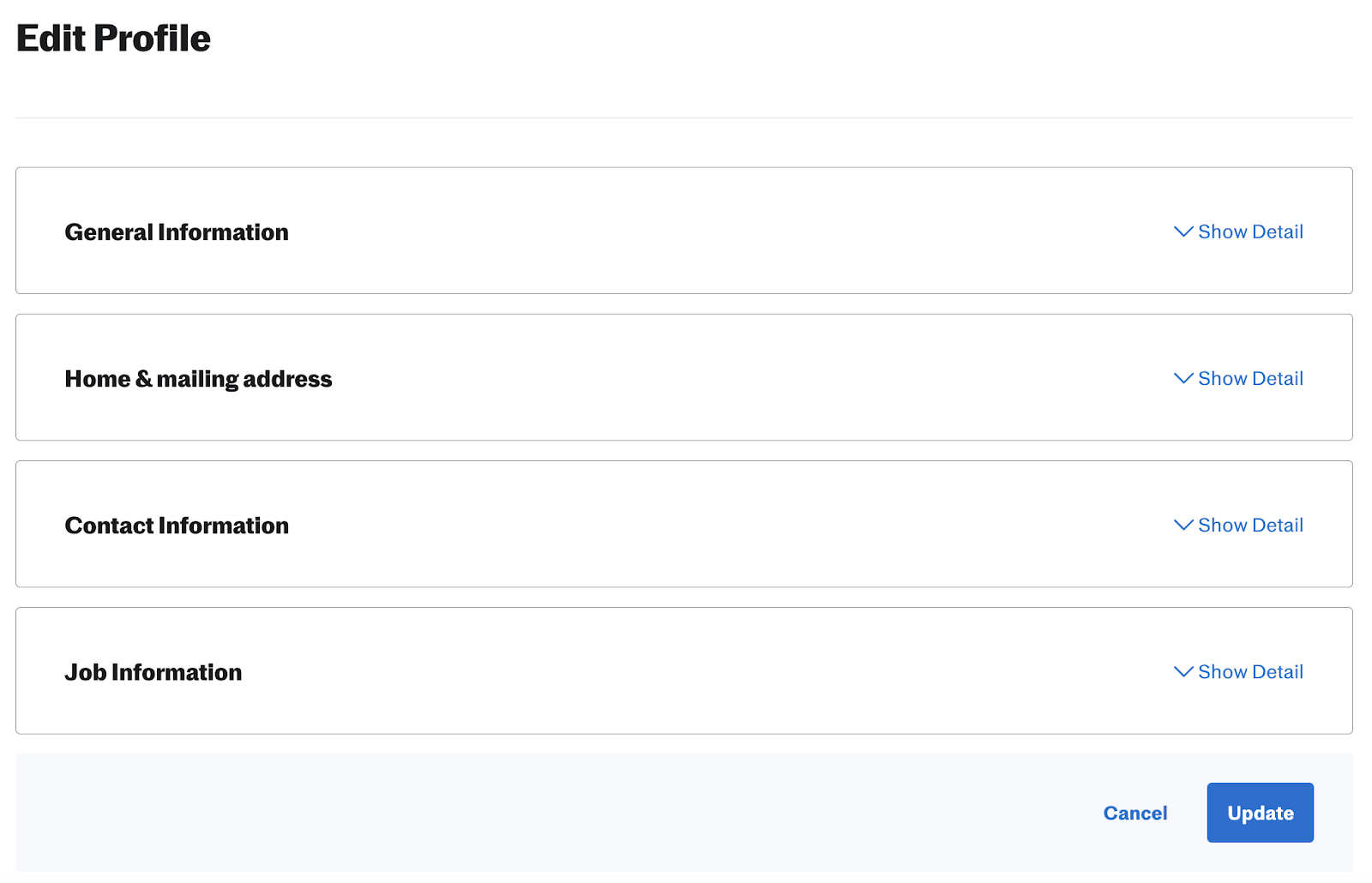The width and height of the screenshot is (1372, 883).
Task: Click the chevron arrow for Contact Information
Action: coord(1183,525)
